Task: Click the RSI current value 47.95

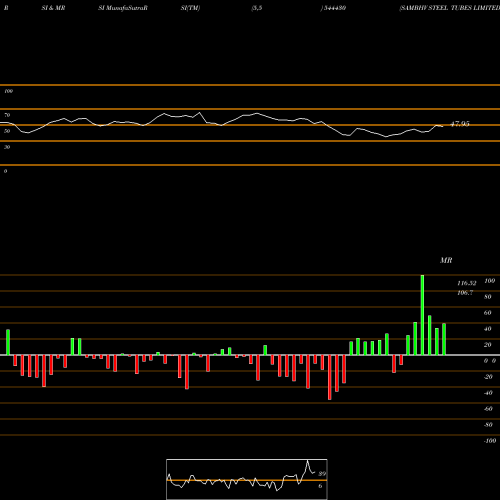Action: point(460,124)
